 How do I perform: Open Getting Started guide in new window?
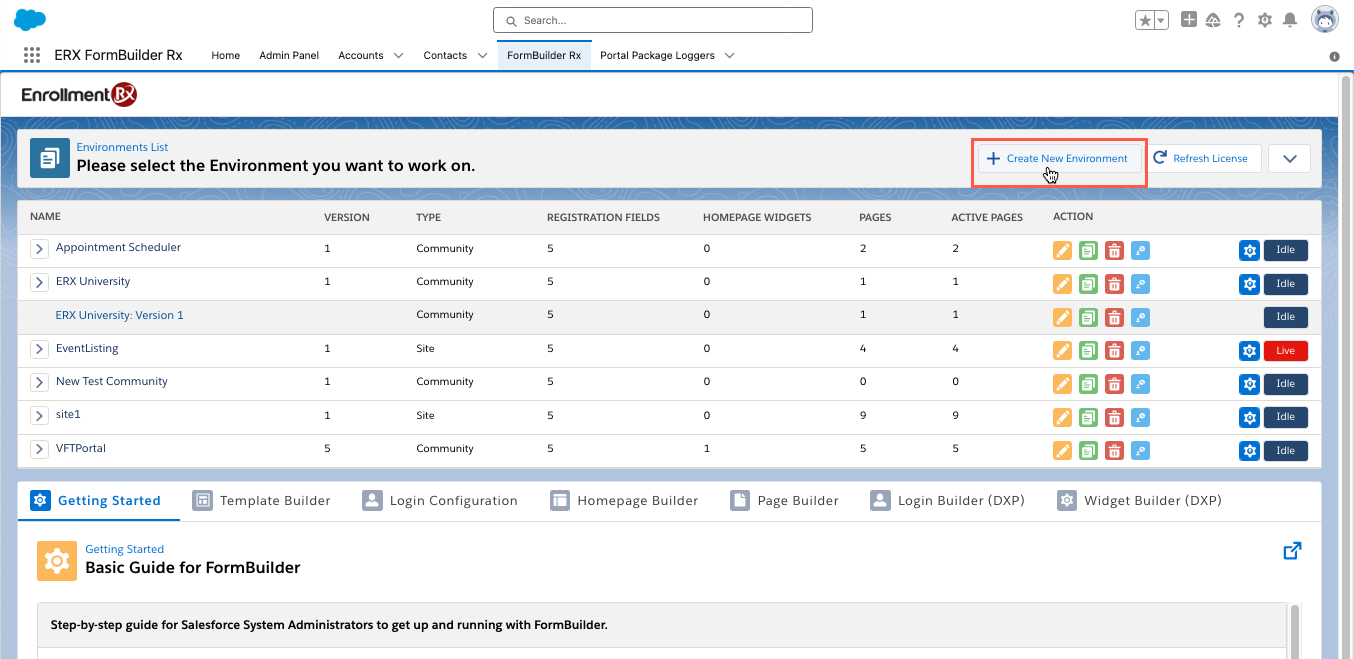point(1292,551)
